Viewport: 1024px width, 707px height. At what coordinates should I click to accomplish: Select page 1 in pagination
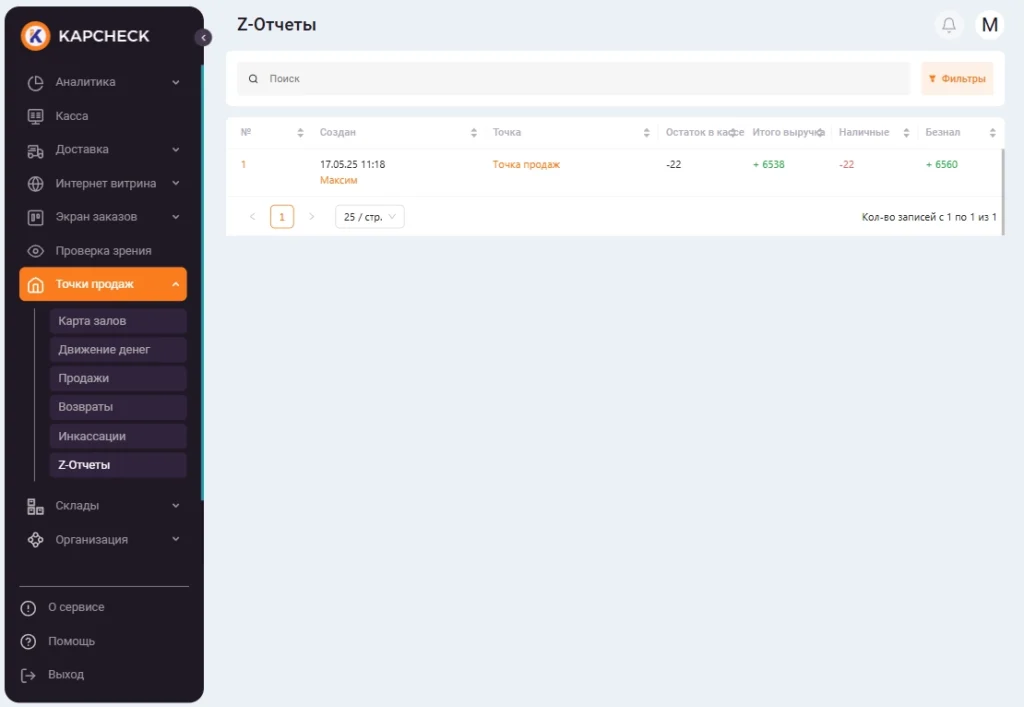282,217
